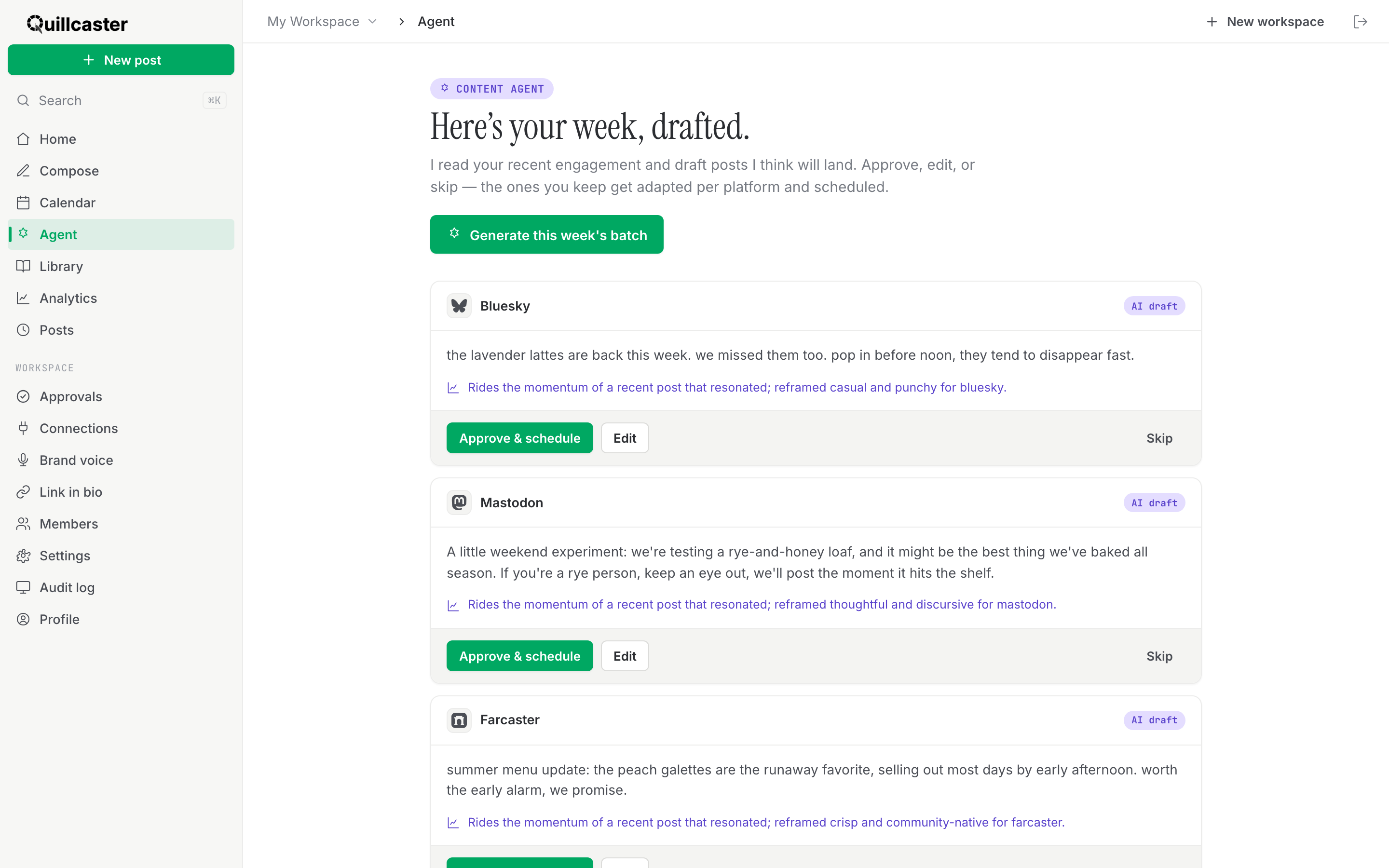Screen dimensions: 1389x868
Task: Click Generate this week's batch
Action: click(x=546, y=235)
